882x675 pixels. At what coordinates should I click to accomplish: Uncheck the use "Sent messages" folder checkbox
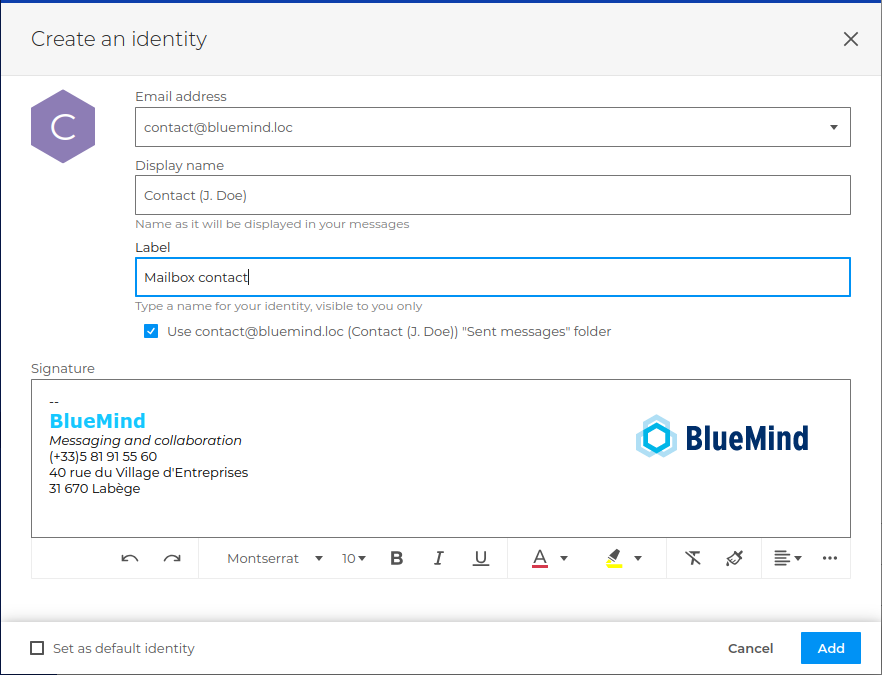pos(151,331)
